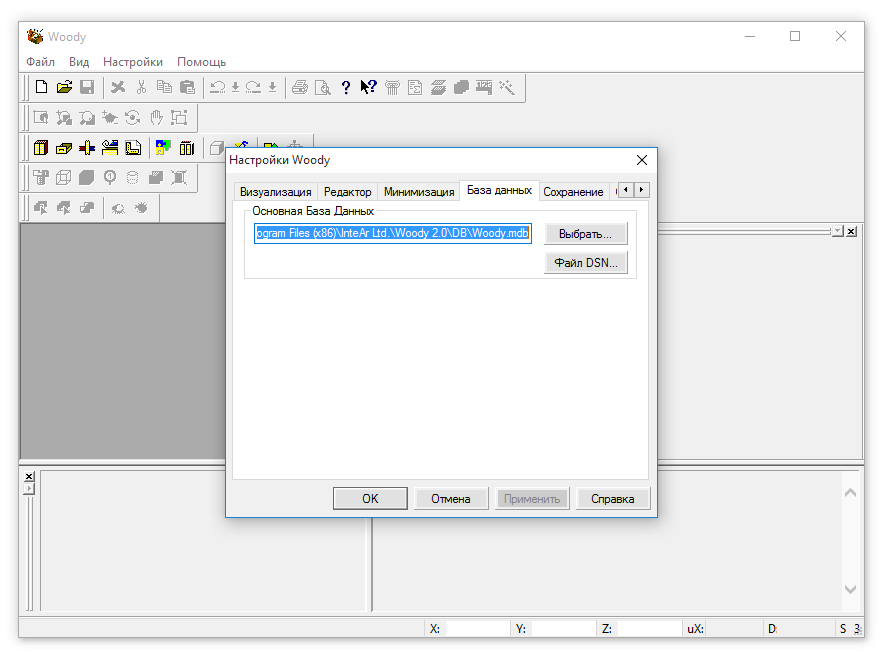Click the yellow cabinet icon
This screenshot has height=655, width=885.
41,148
